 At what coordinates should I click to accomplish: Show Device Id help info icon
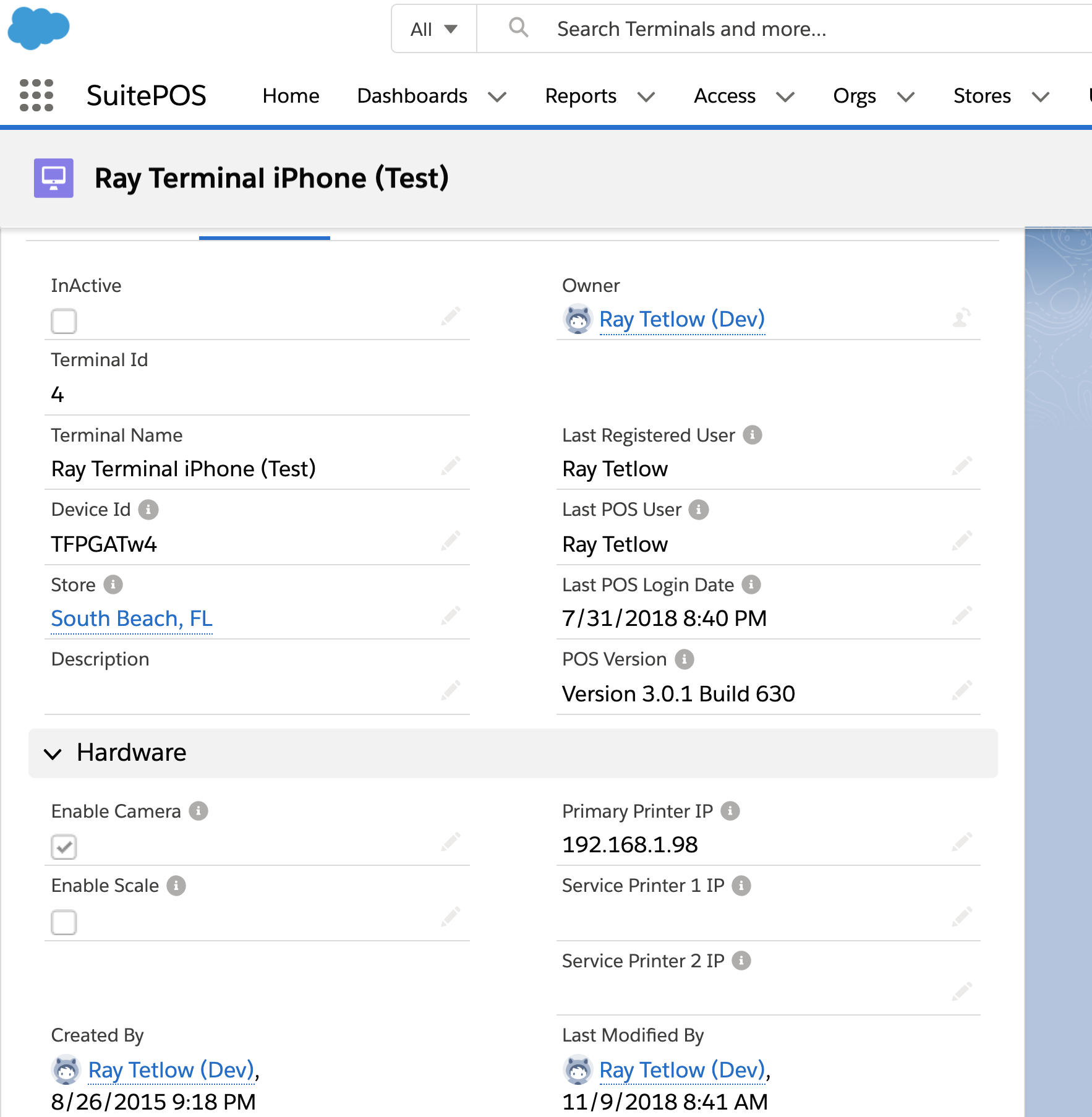coord(148,510)
